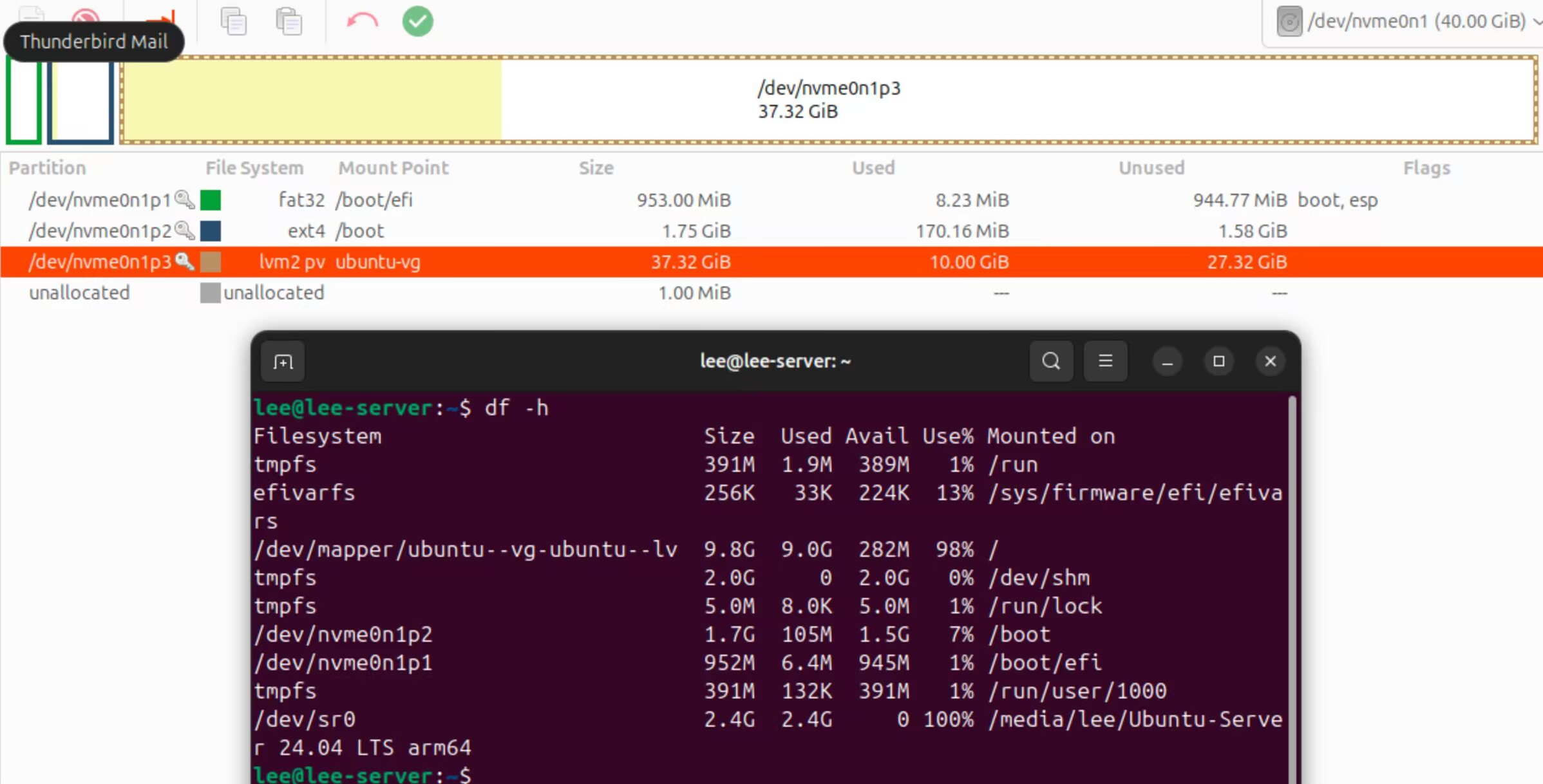The width and height of the screenshot is (1543, 784).
Task: Click the disk icon in the device selector
Action: click(1289, 22)
